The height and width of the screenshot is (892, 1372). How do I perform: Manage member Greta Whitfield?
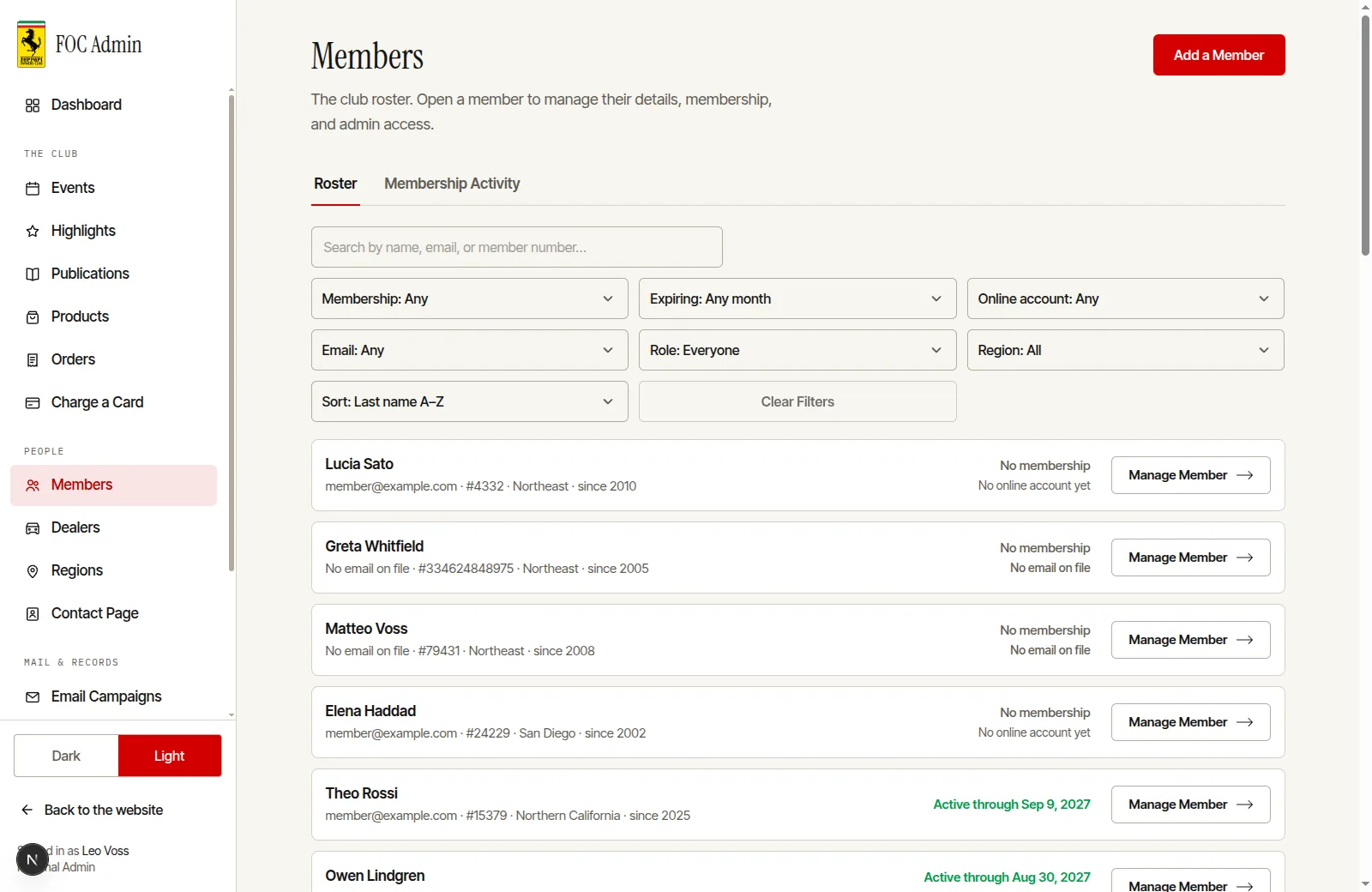(1190, 557)
